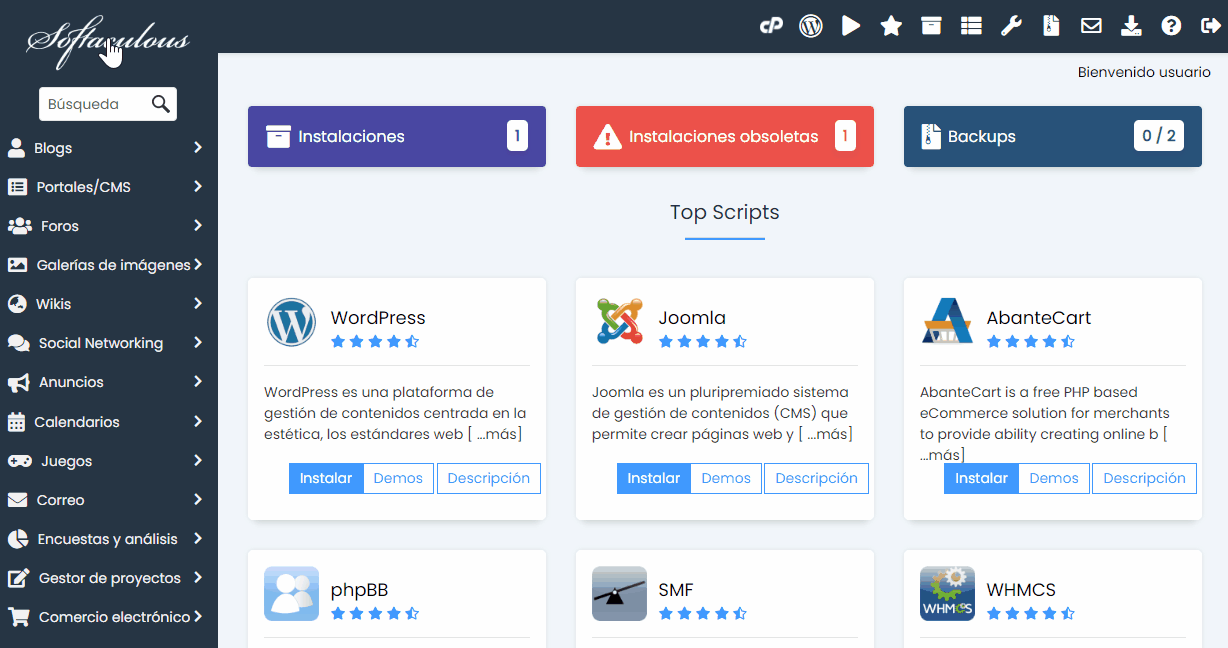The width and height of the screenshot is (1228, 648).
Task: Expand the Galerías de imágenes chevron
Action: [198, 265]
